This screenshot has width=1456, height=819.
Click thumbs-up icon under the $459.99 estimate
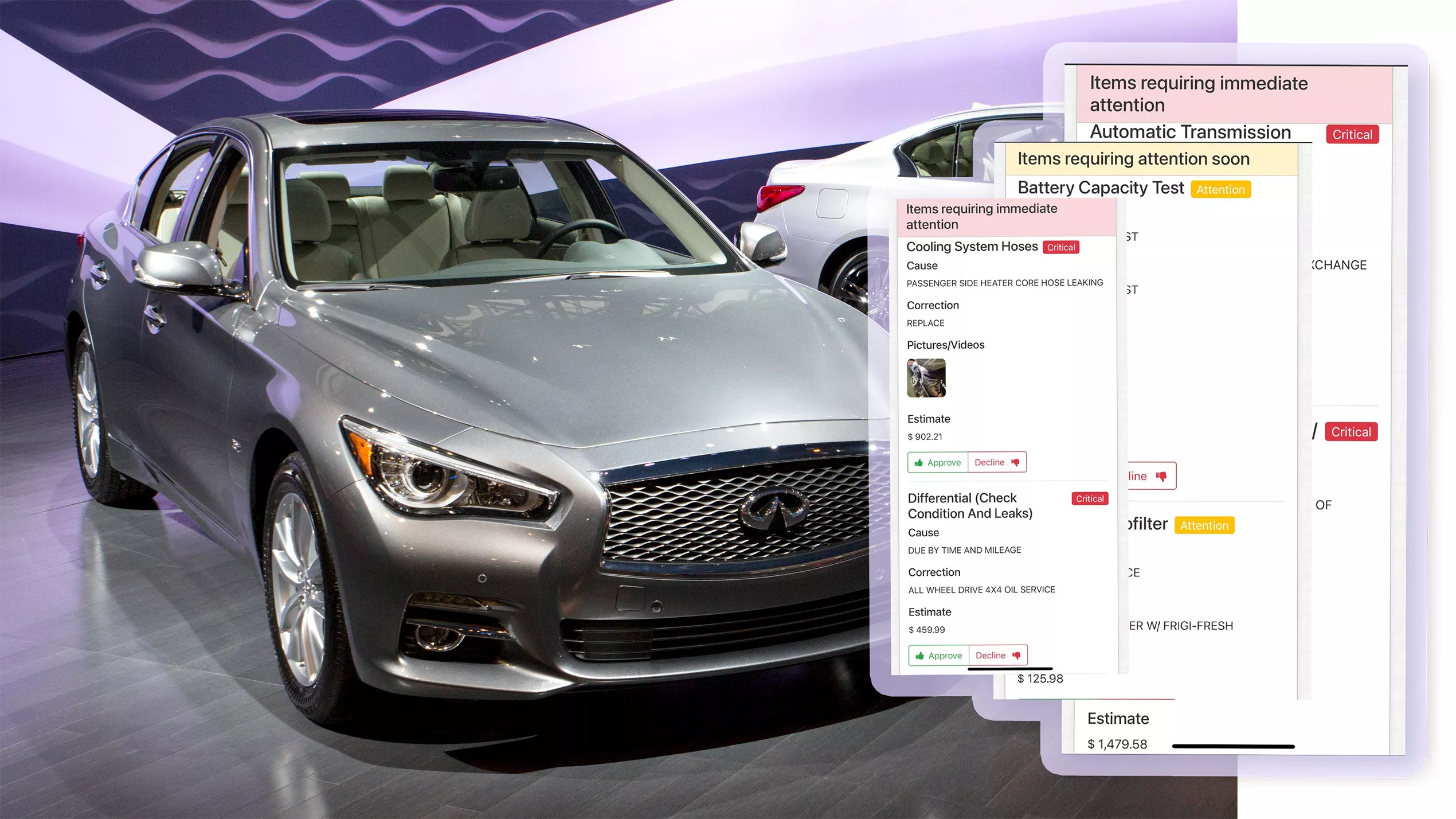pyautogui.click(x=920, y=656)
